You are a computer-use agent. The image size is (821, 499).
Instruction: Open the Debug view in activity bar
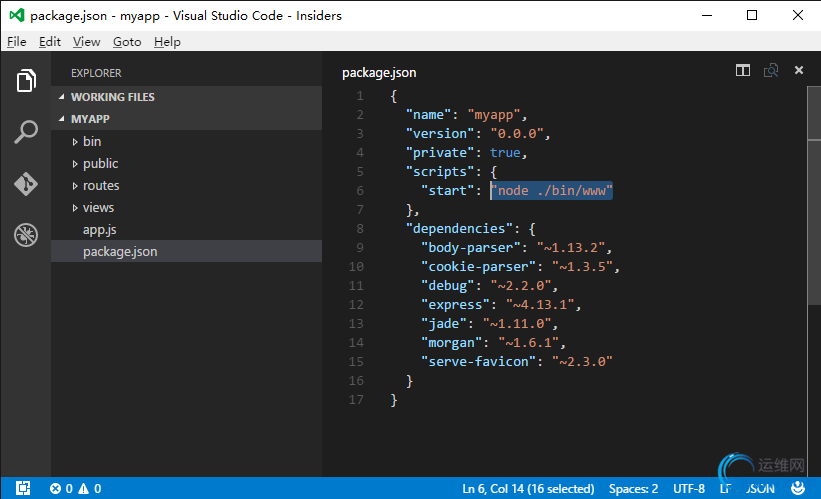[26, 235]
